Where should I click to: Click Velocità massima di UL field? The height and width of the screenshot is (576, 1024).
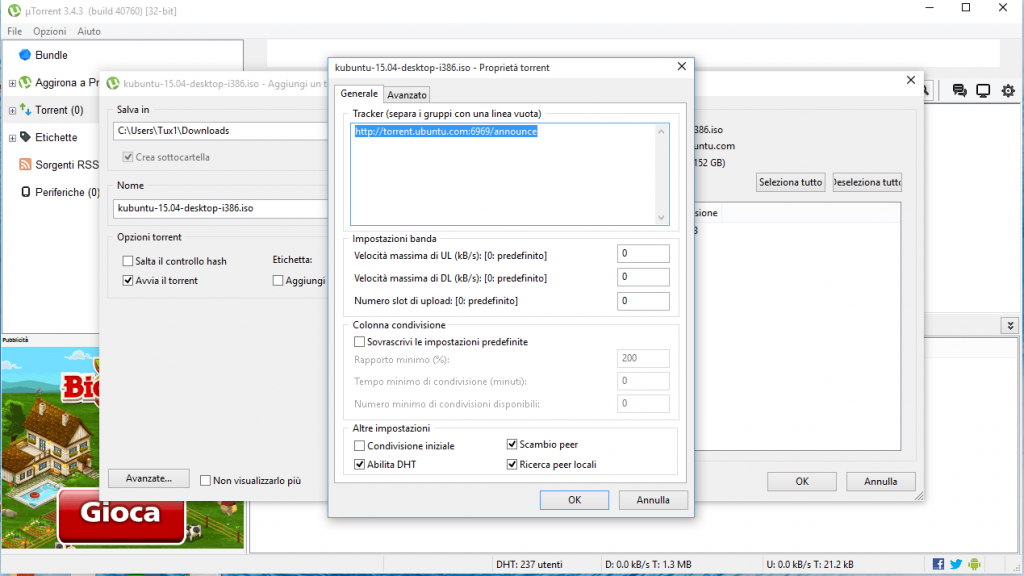(643, 254)
